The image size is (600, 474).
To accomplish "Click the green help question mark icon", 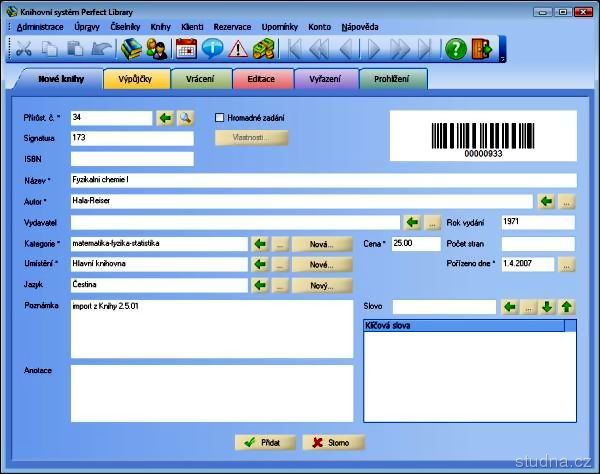I will pos(456,48).
